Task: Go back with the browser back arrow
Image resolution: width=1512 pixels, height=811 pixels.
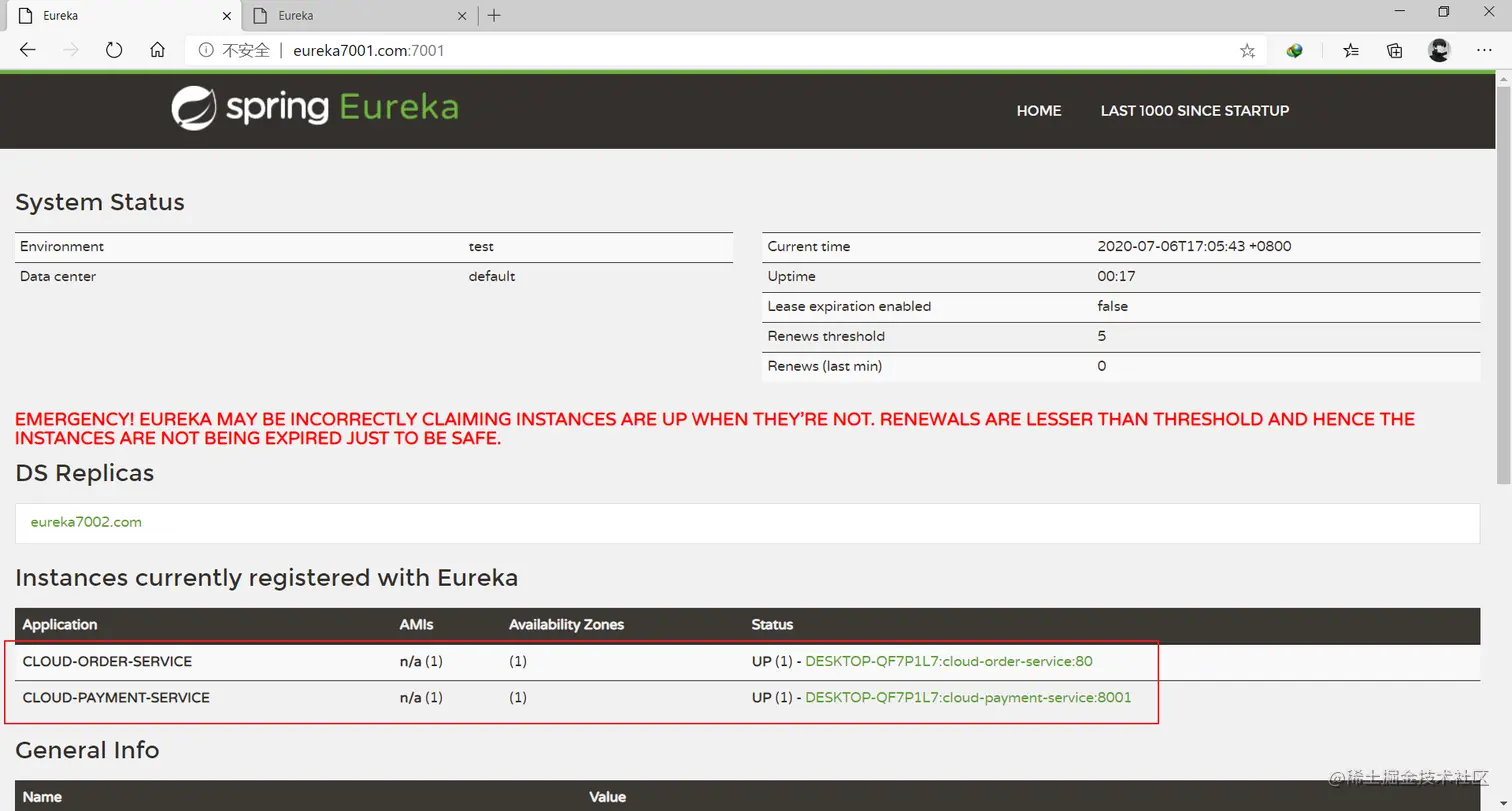Action: 27,50
